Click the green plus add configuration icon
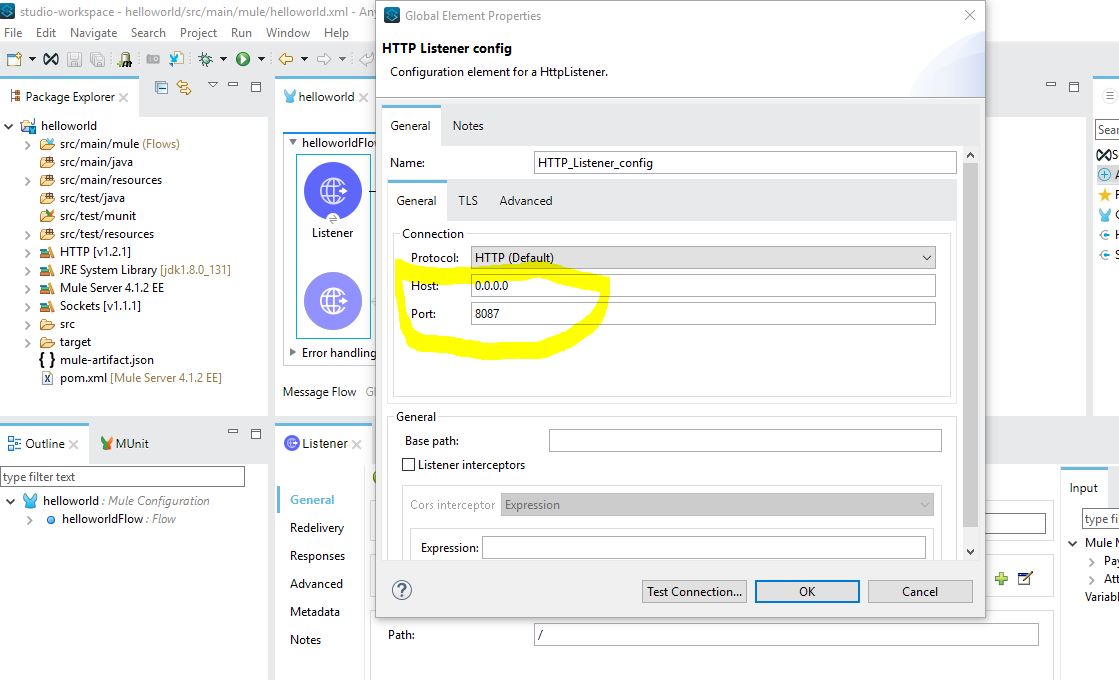This screenshot has height=680, width=1119. tap(1001, 578)
